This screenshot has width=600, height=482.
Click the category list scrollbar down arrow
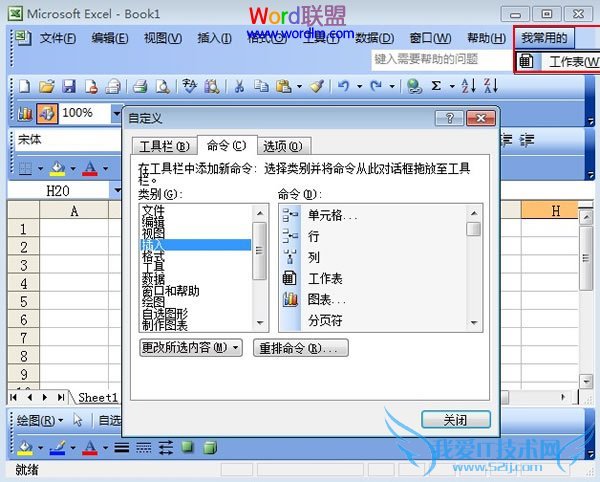pos(260,323)
